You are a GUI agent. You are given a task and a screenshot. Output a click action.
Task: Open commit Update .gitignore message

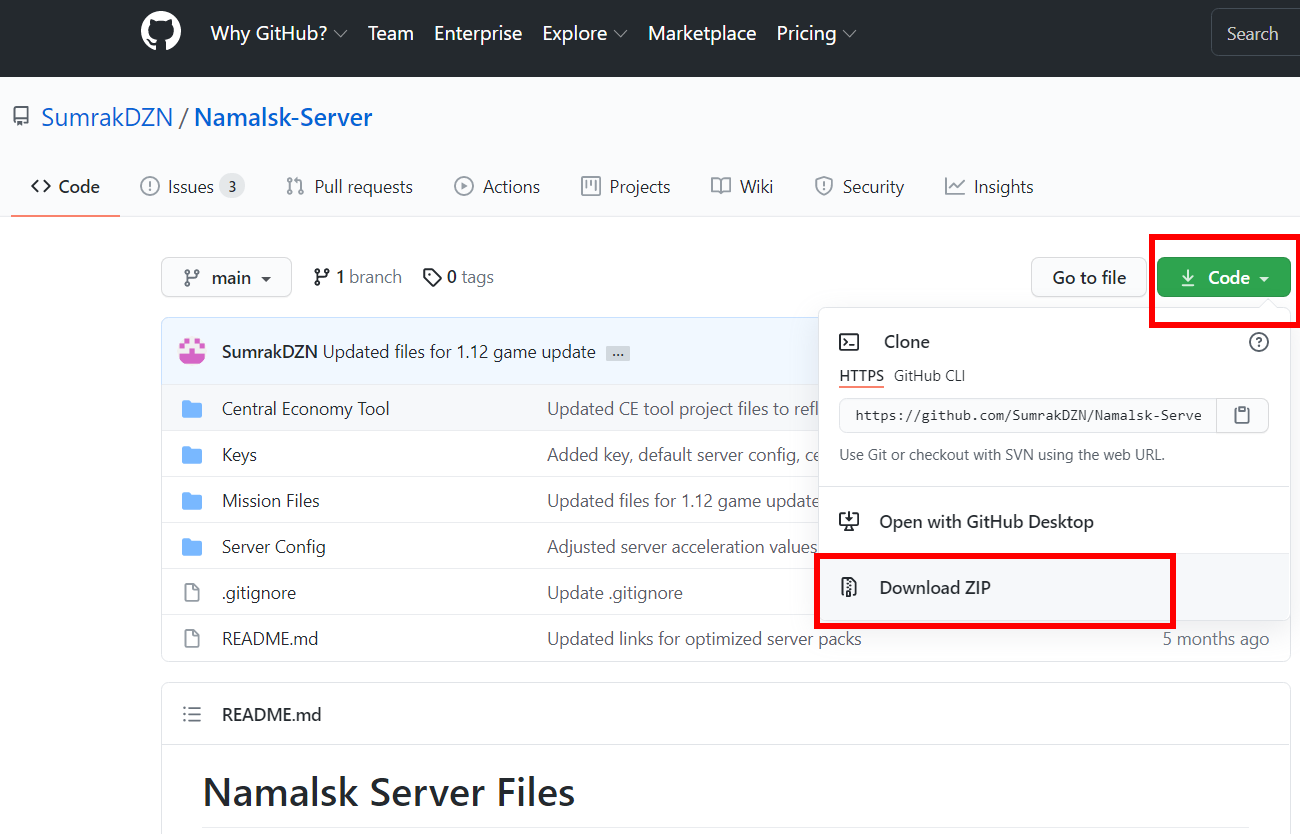(x=615, y=592)
